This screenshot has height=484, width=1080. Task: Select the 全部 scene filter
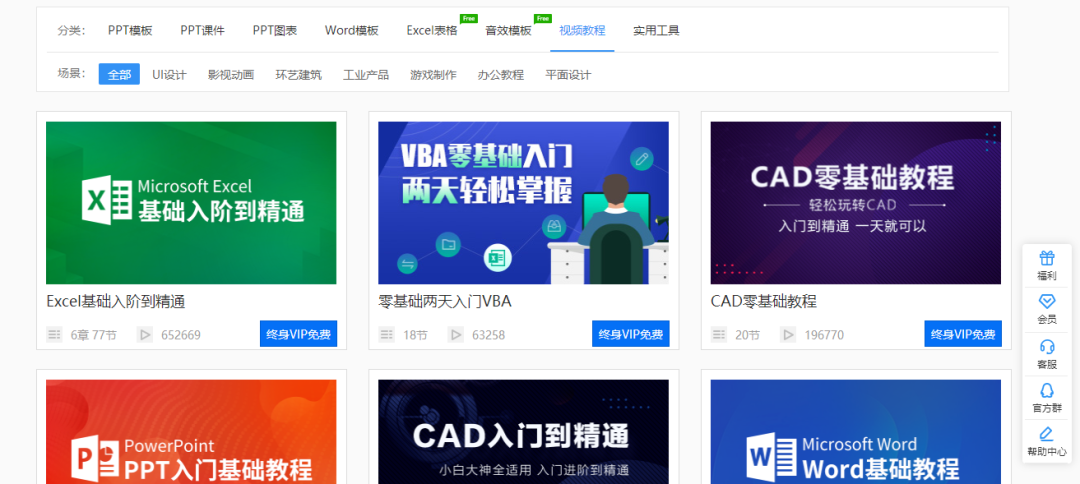[x=119, y=74]
